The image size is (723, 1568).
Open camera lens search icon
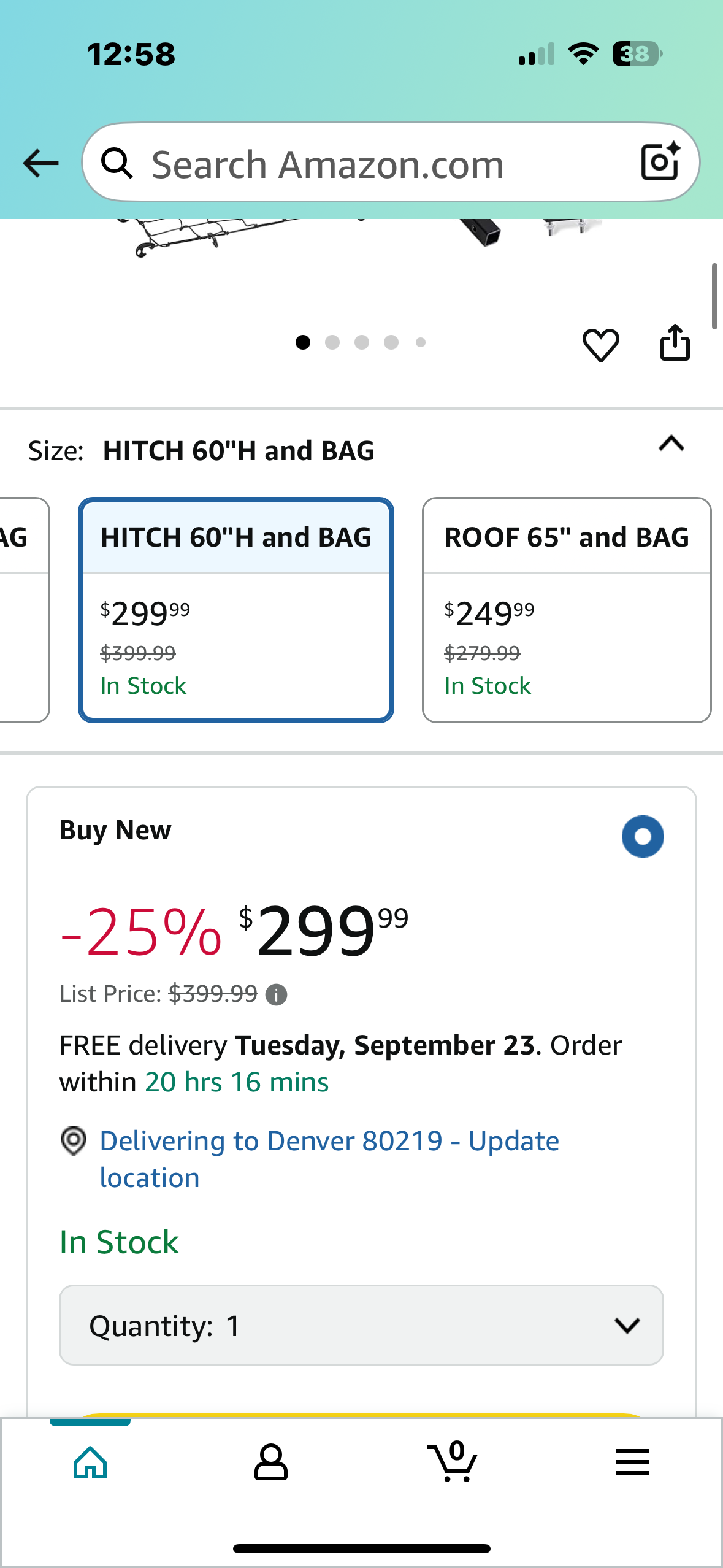pyautogui.click(x=660, y=162)
